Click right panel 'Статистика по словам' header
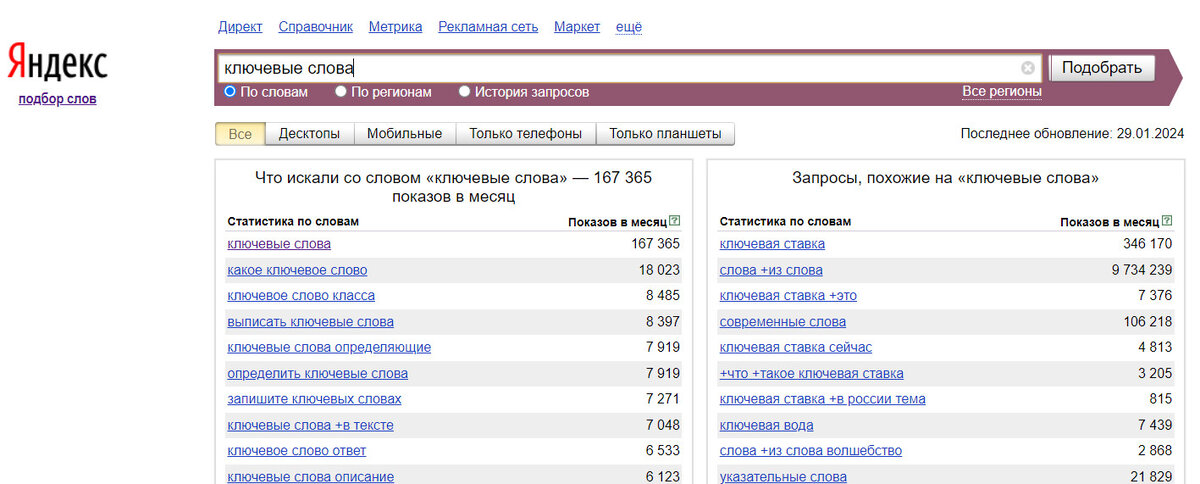Viewport: 1200px width, 484px height. 785,221
